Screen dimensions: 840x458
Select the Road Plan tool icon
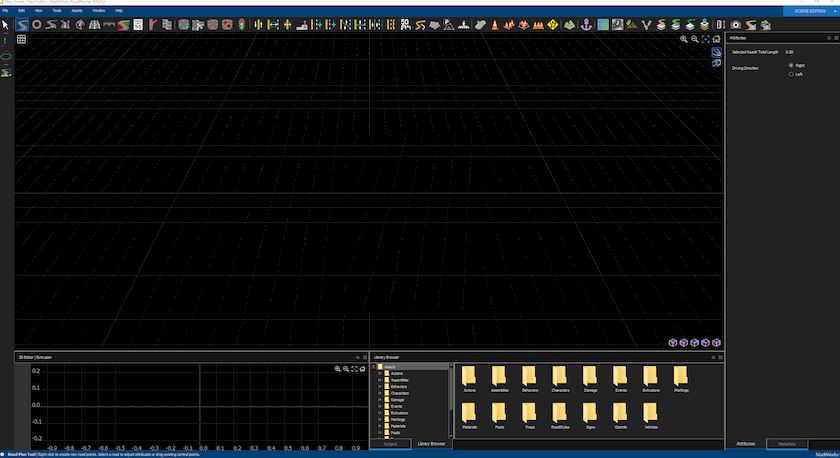pyautogui.click(x=21, y=24)
